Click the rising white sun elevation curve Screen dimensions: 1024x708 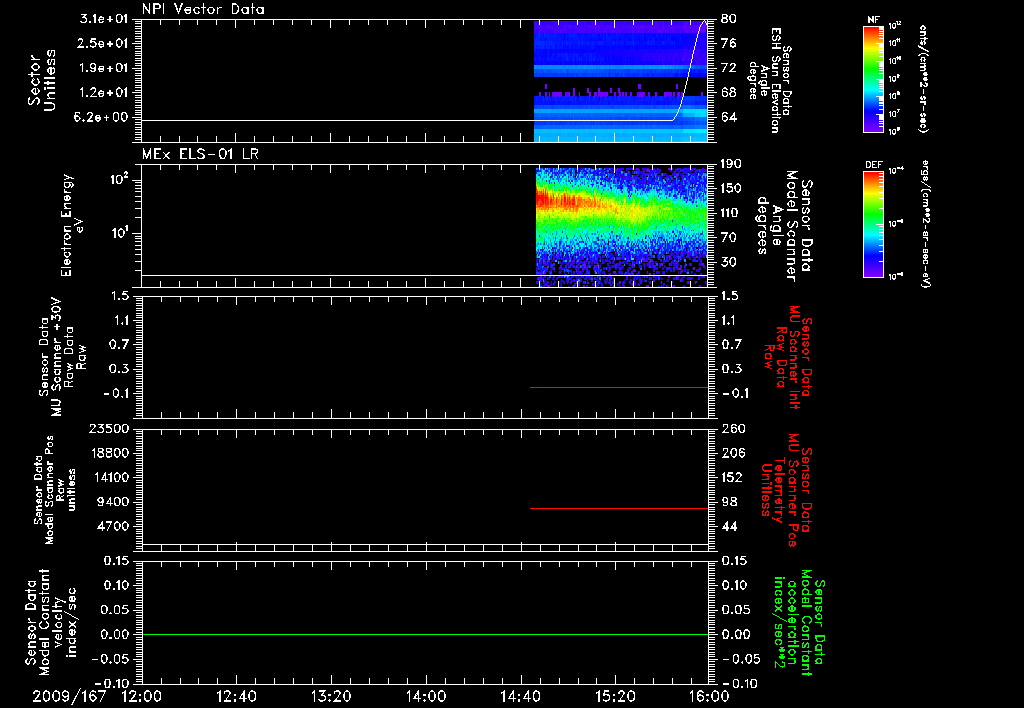(x=690, y=70)
